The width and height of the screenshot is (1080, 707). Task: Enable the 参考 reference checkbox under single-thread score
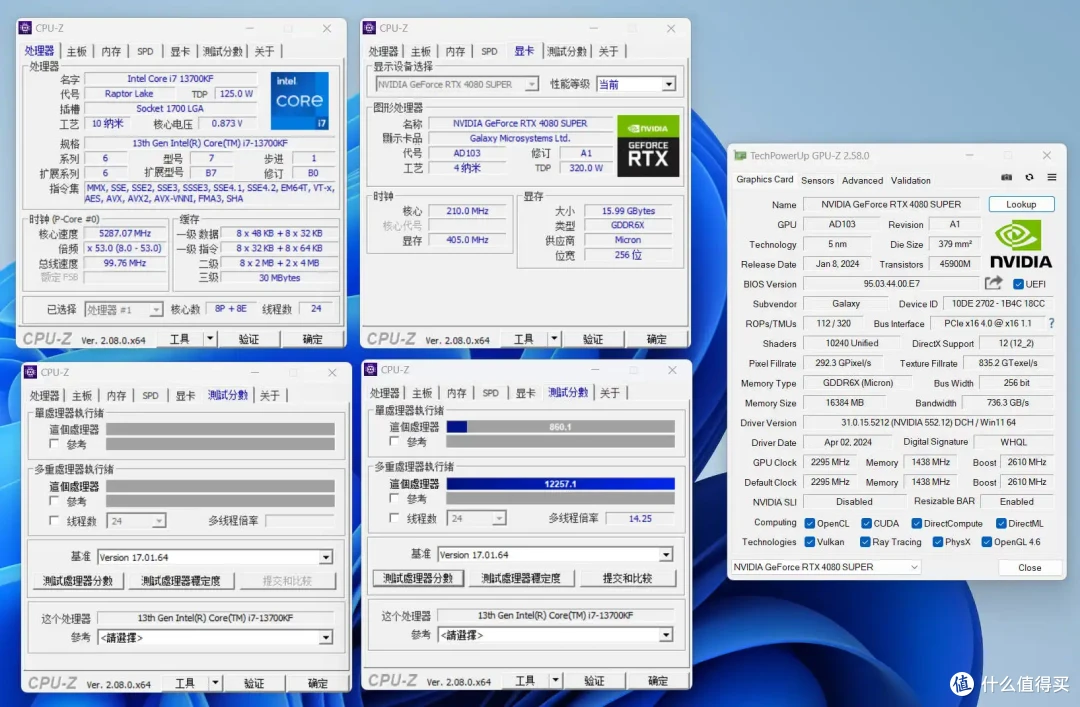tap(393, 441)
